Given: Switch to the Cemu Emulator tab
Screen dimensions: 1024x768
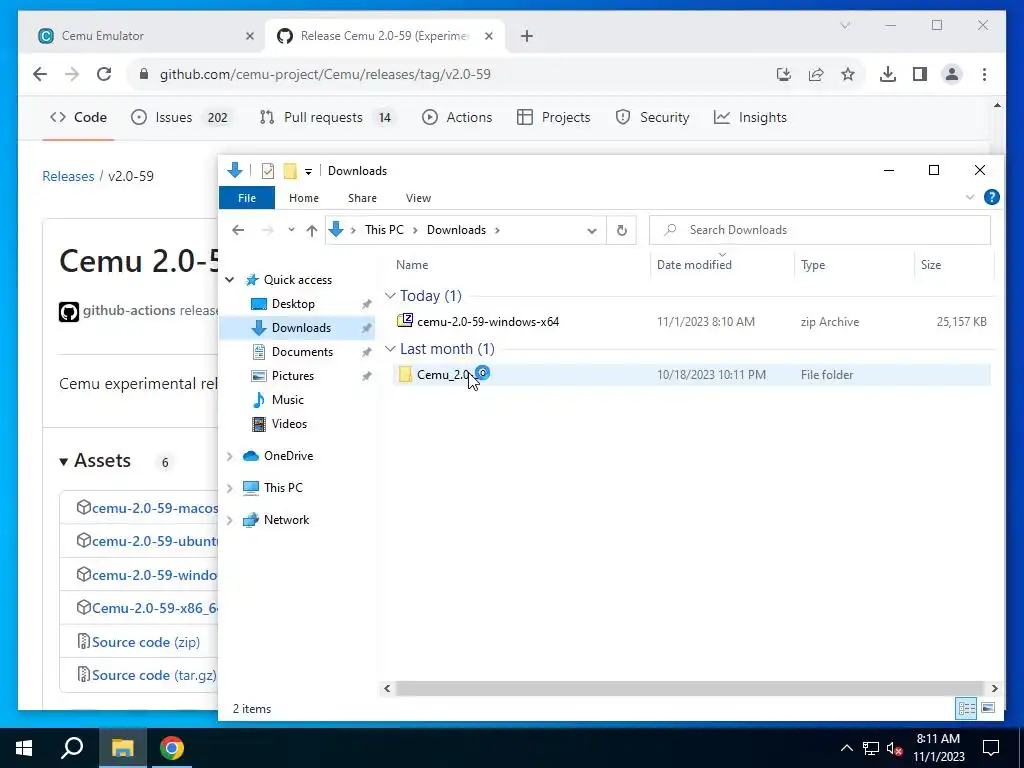Looking at the screenshot, I should [144, 36].
